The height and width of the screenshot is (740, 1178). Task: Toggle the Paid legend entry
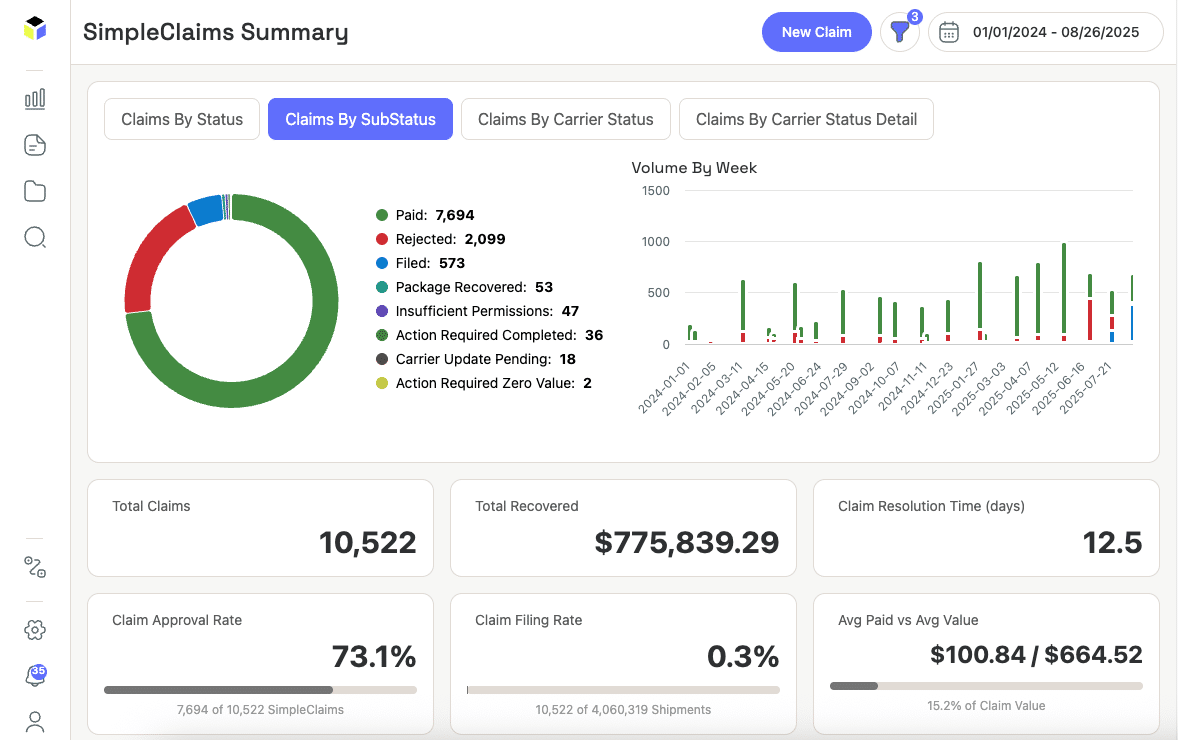click(x=425, y=215)
